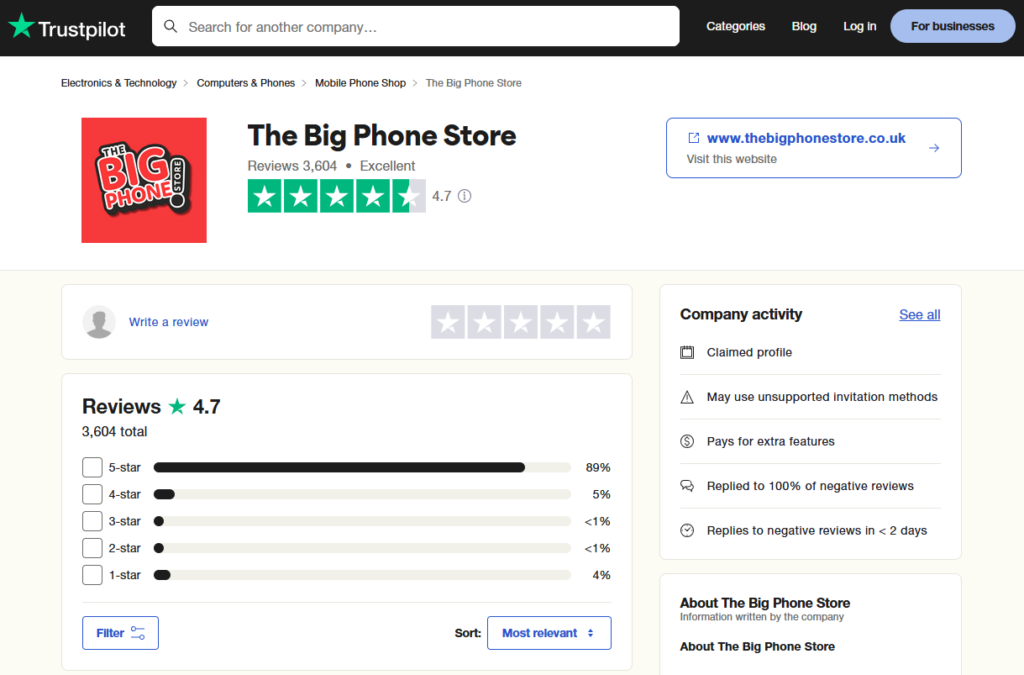Go to Computers & Phones breadcrumb

246,83
